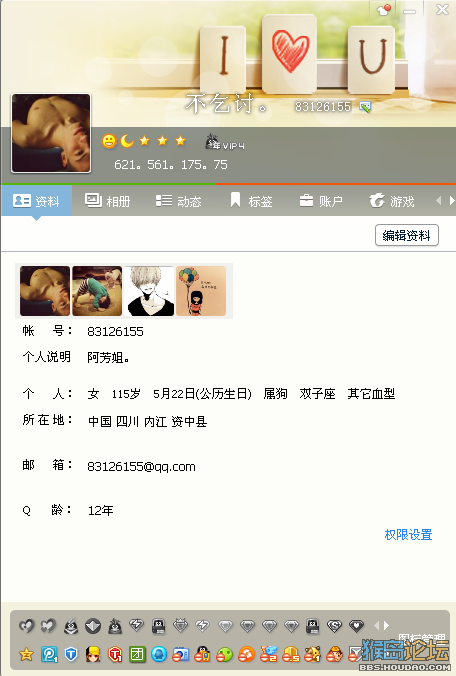Advance badge row with right arrow

point(387,625)
